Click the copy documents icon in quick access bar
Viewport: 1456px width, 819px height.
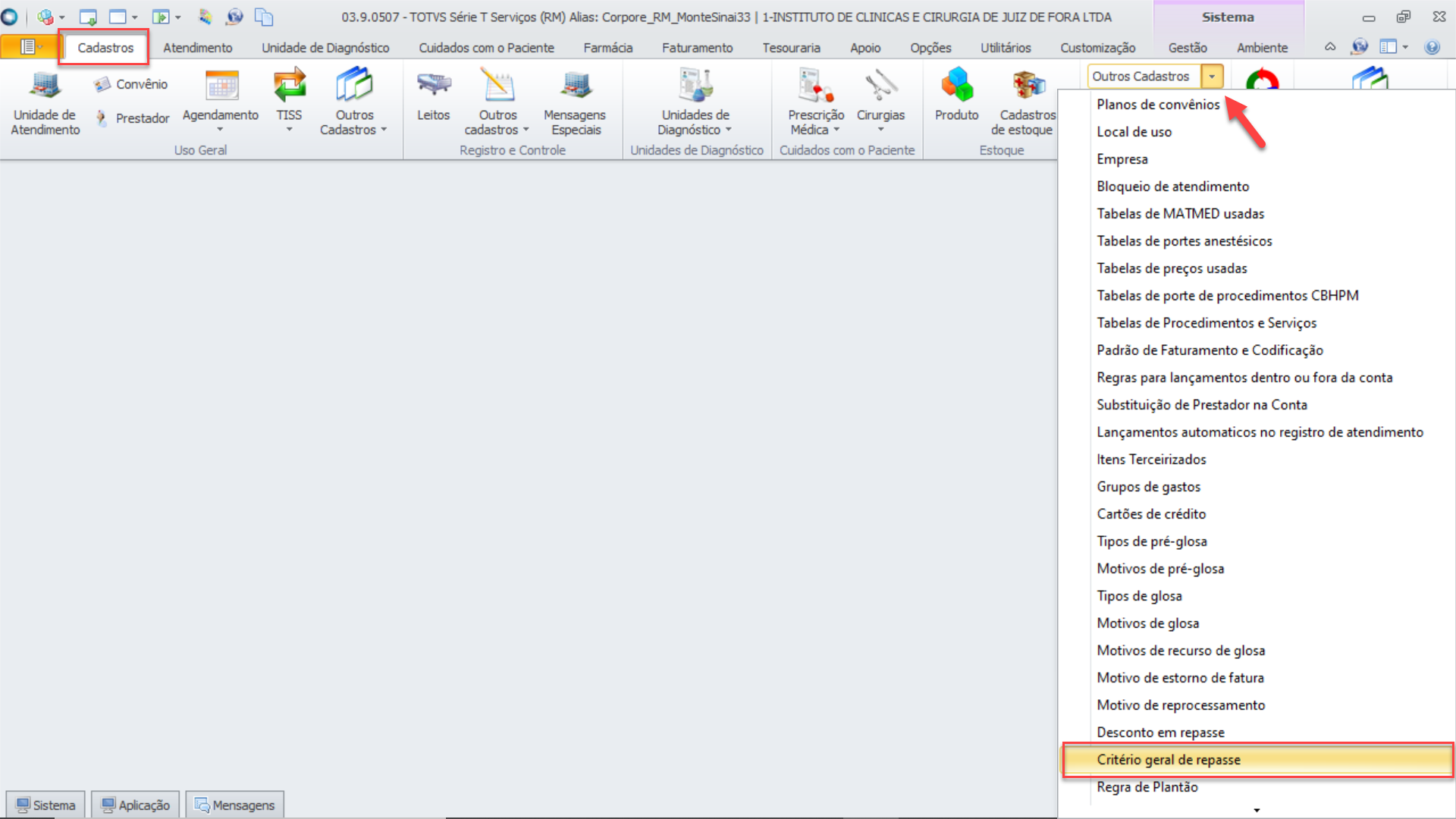coord(264,17)
